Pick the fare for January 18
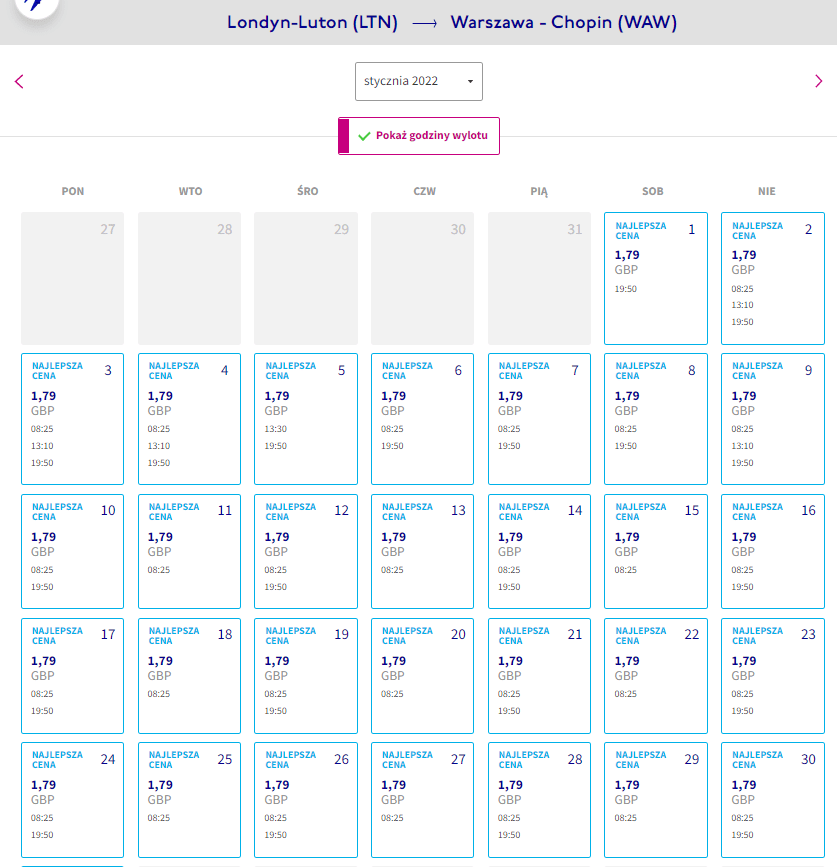 pos(189,676)
